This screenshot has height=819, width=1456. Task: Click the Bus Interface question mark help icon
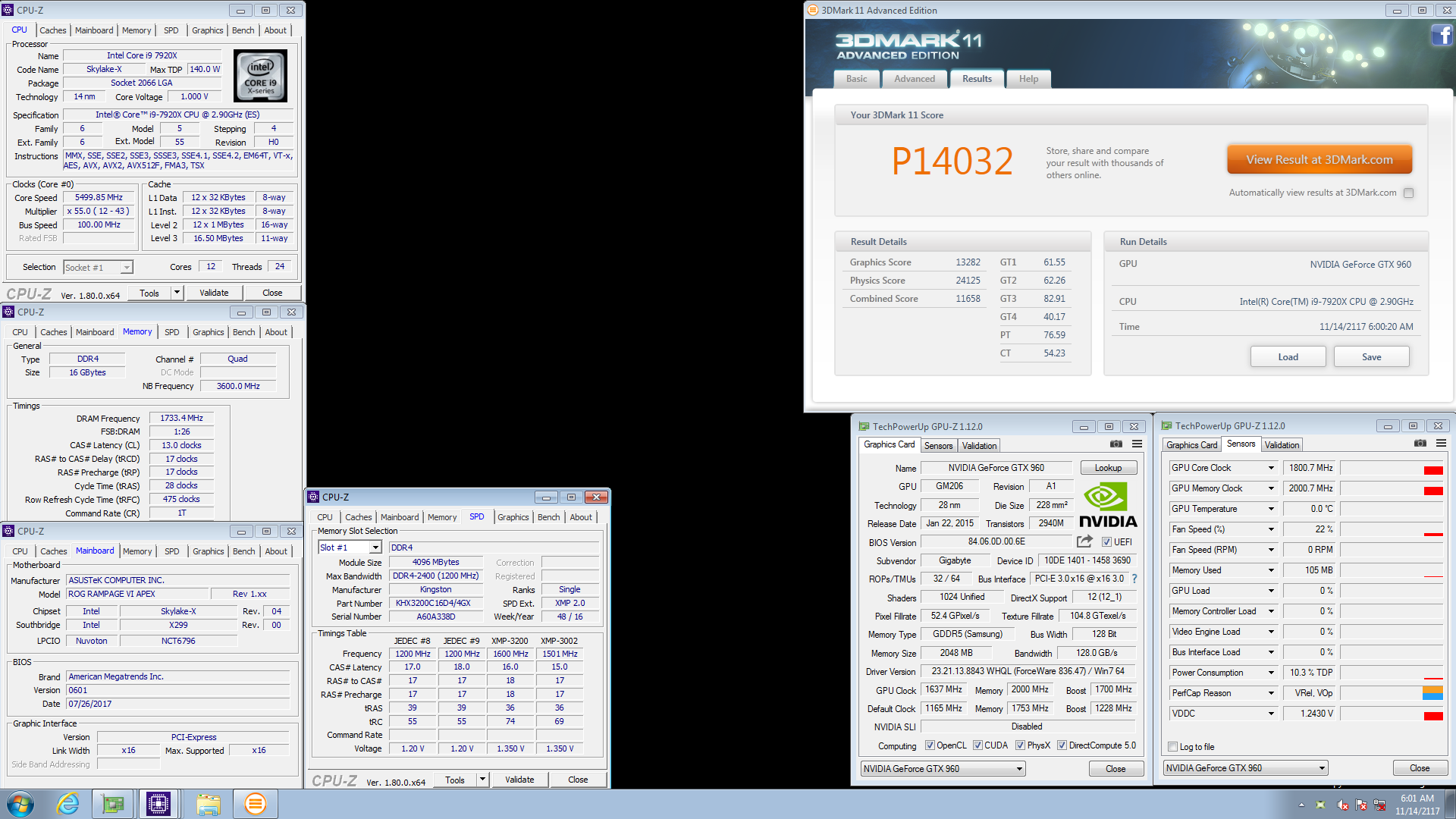click(1134, 579)
